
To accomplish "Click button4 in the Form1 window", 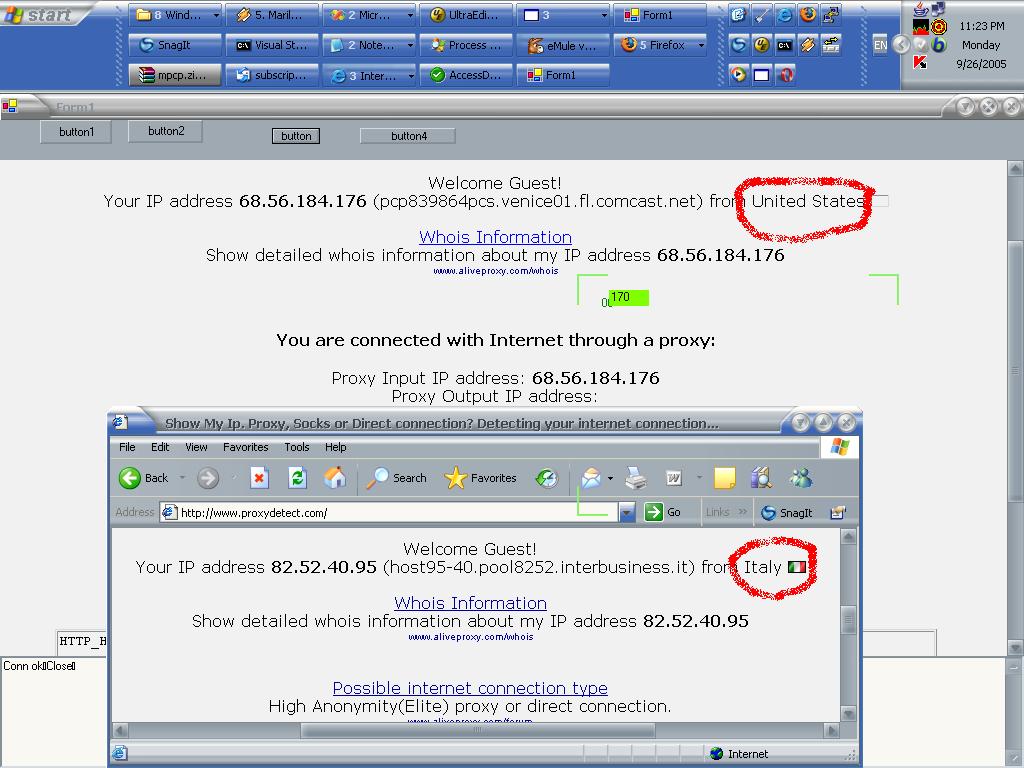I will point(408,136).
